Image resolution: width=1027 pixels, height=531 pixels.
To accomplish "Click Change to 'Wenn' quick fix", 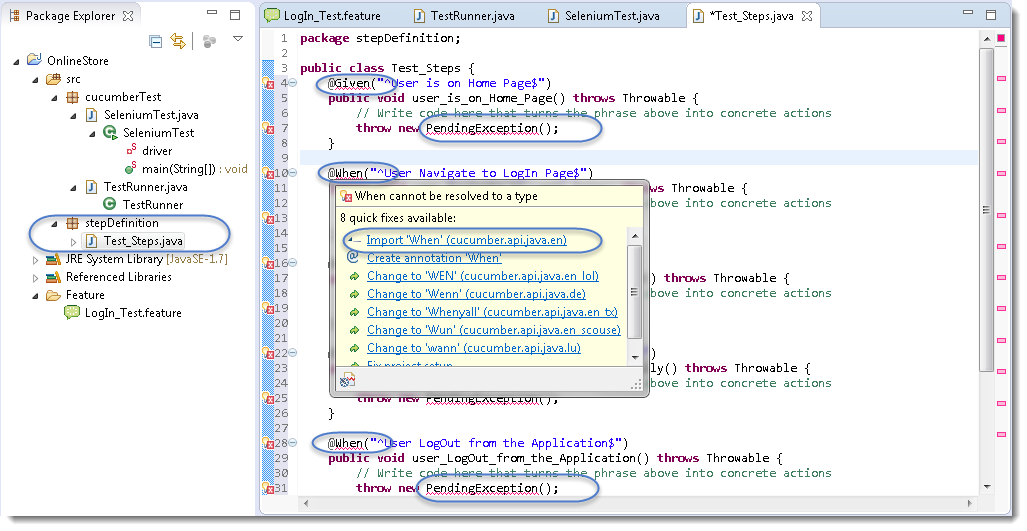I will pyautogui.click(x=476, y=294).
